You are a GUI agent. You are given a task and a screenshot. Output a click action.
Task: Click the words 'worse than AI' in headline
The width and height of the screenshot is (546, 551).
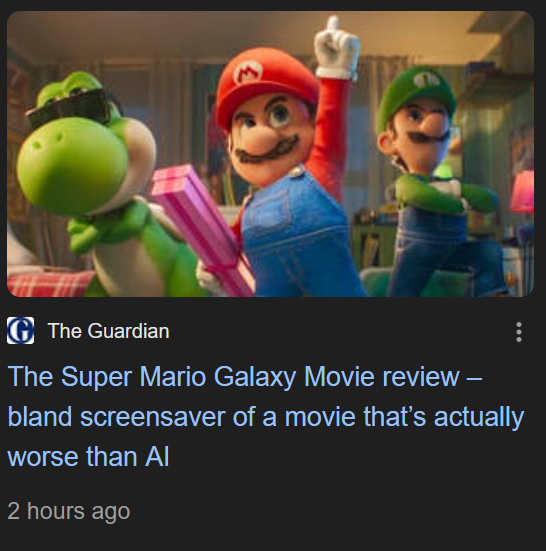coord(88,457)
